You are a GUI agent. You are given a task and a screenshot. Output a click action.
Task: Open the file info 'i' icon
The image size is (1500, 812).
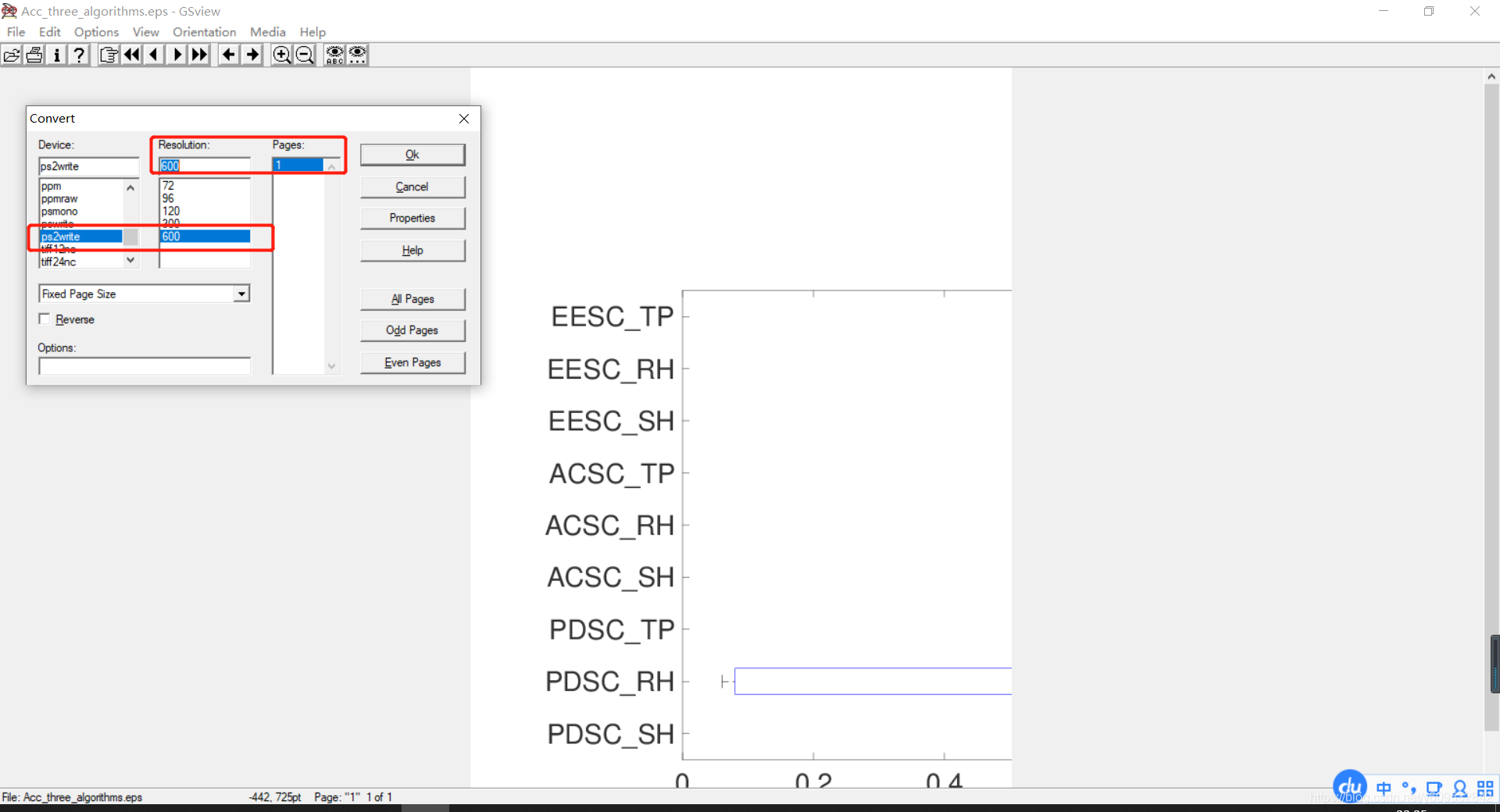coord(56,55)
